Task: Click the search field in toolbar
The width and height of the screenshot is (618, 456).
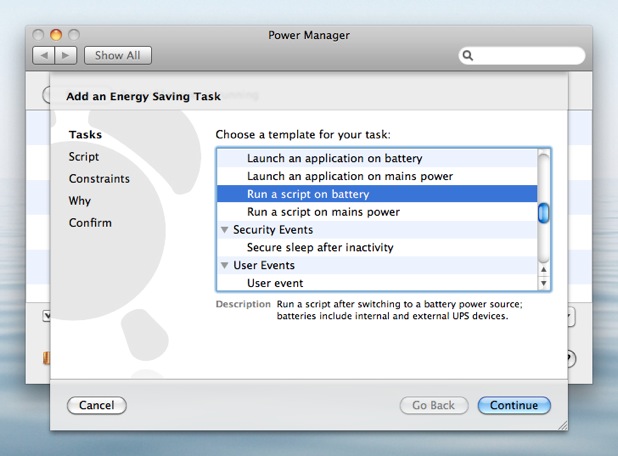Action: tap(522, 56)
